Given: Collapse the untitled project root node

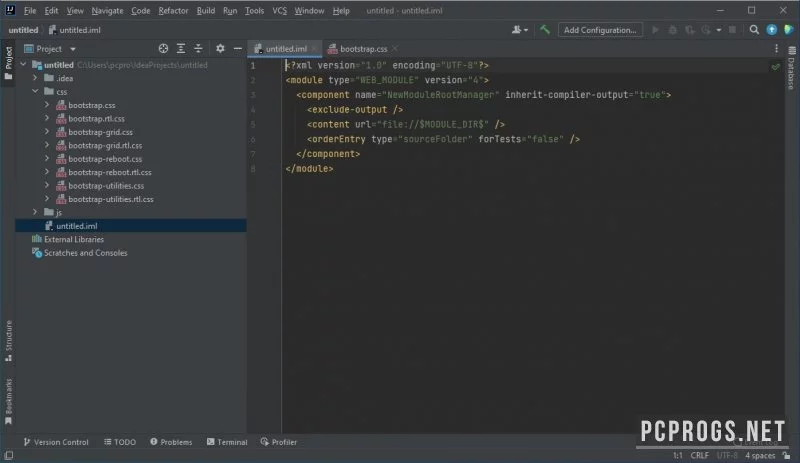Looking at the screenshot, I should [x=23, y=65].
